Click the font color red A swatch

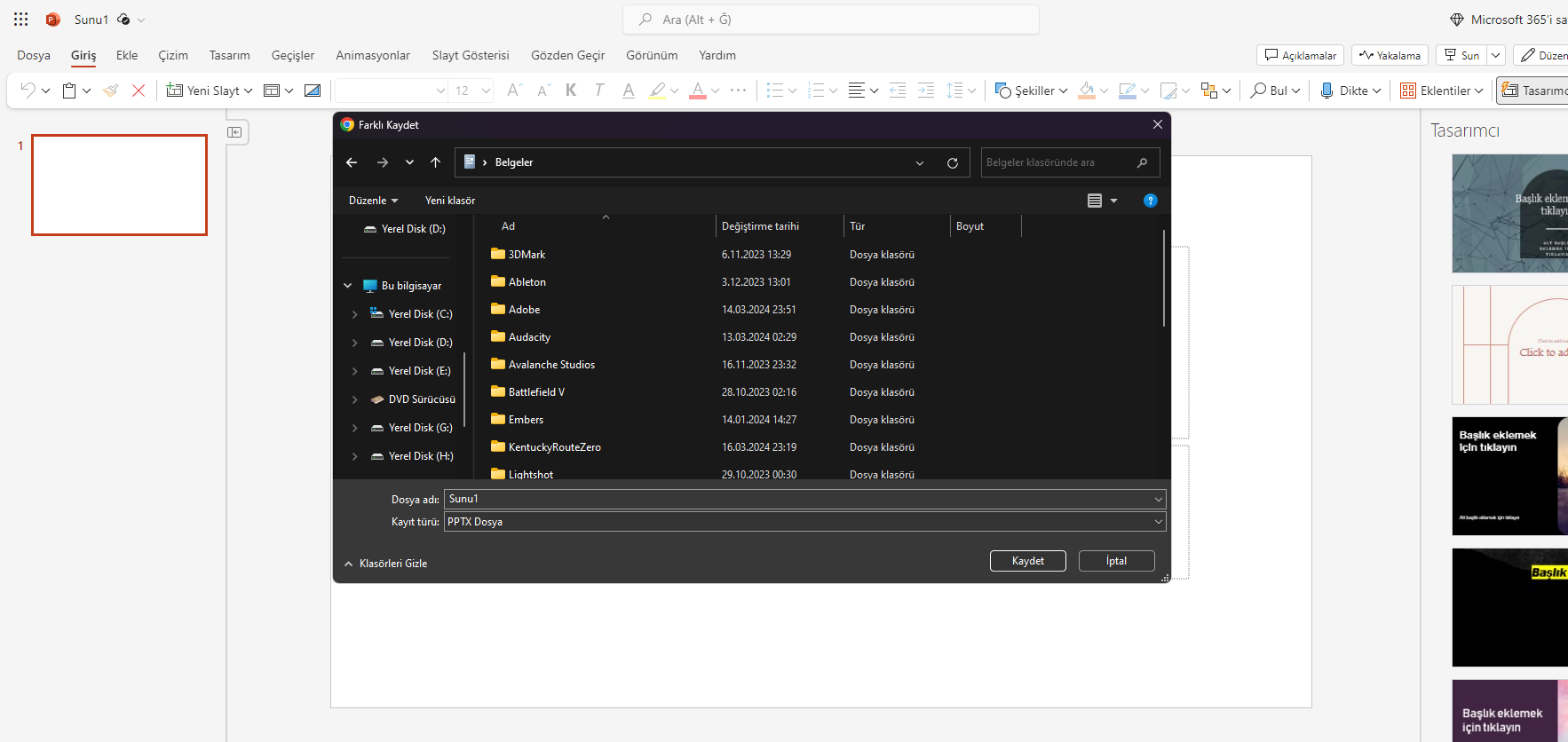coord(698,91)
